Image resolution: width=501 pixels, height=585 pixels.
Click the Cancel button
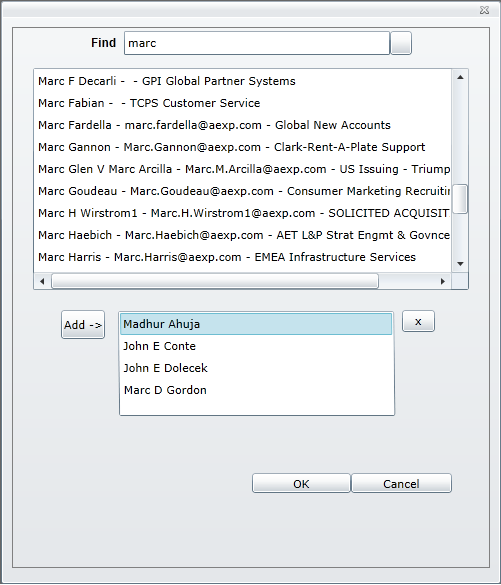click(401, 484)
